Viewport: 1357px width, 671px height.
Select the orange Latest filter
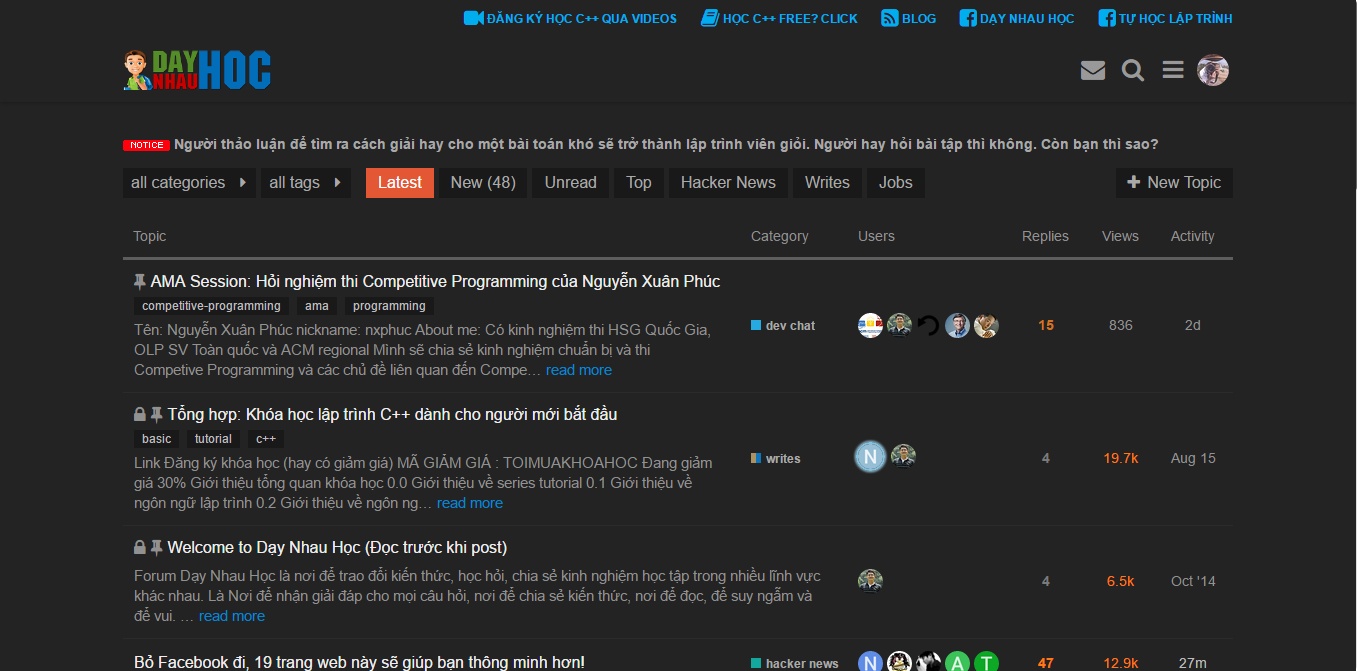tap(399, 182)
